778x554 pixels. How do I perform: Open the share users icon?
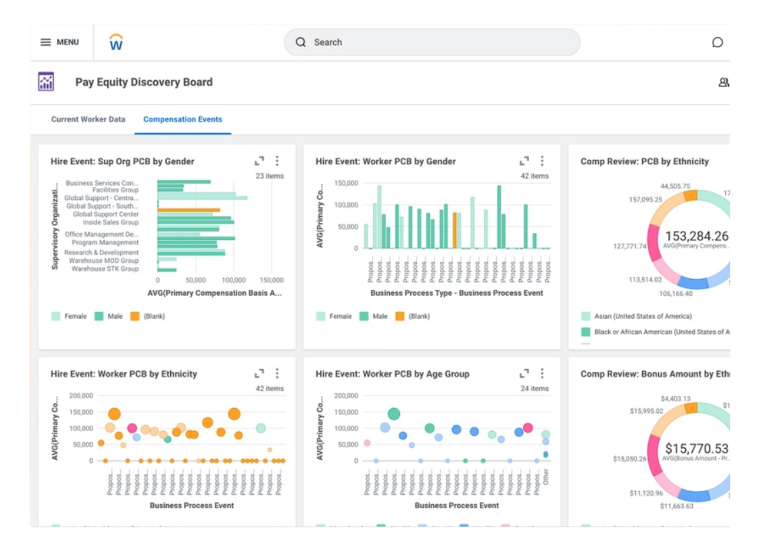pyautogui.click(x=723, y=82)
